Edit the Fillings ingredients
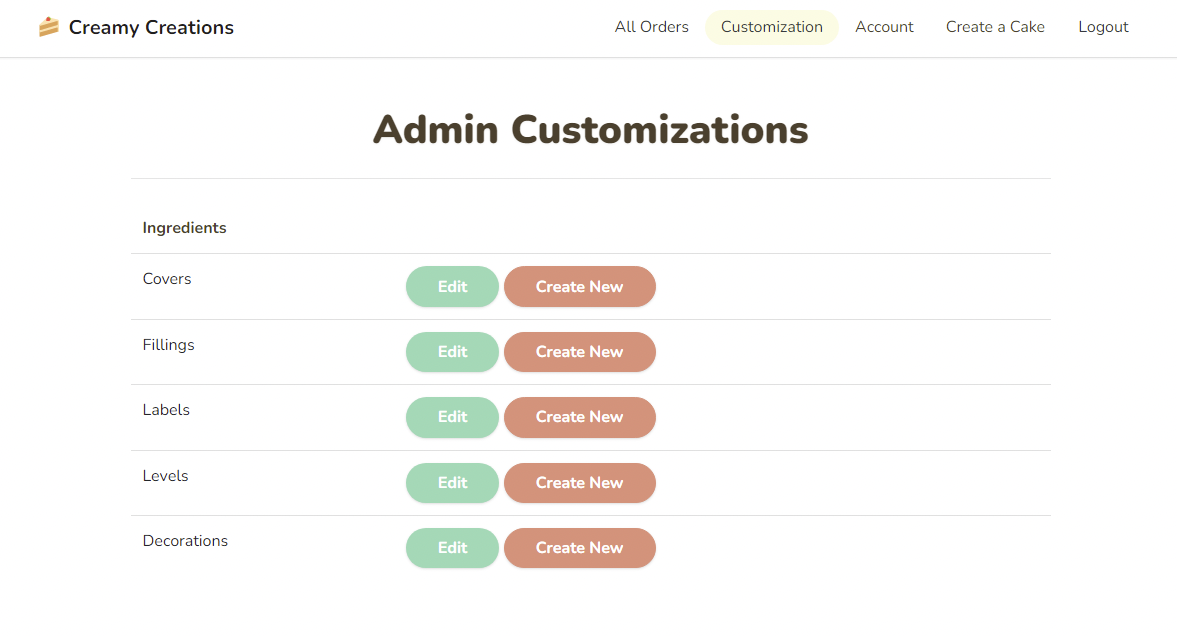Screen dimensions: 1177x636 [x=452, y=352]
